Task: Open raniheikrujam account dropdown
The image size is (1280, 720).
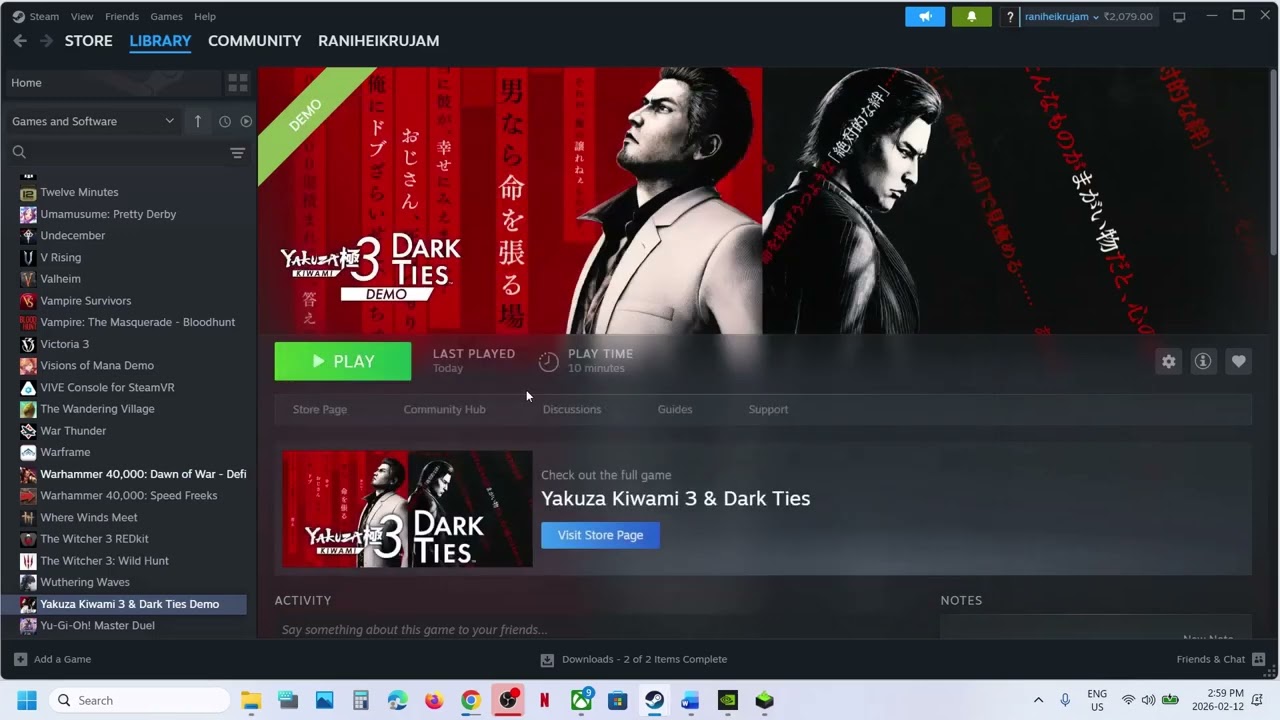Action: tap(1060, 17)
